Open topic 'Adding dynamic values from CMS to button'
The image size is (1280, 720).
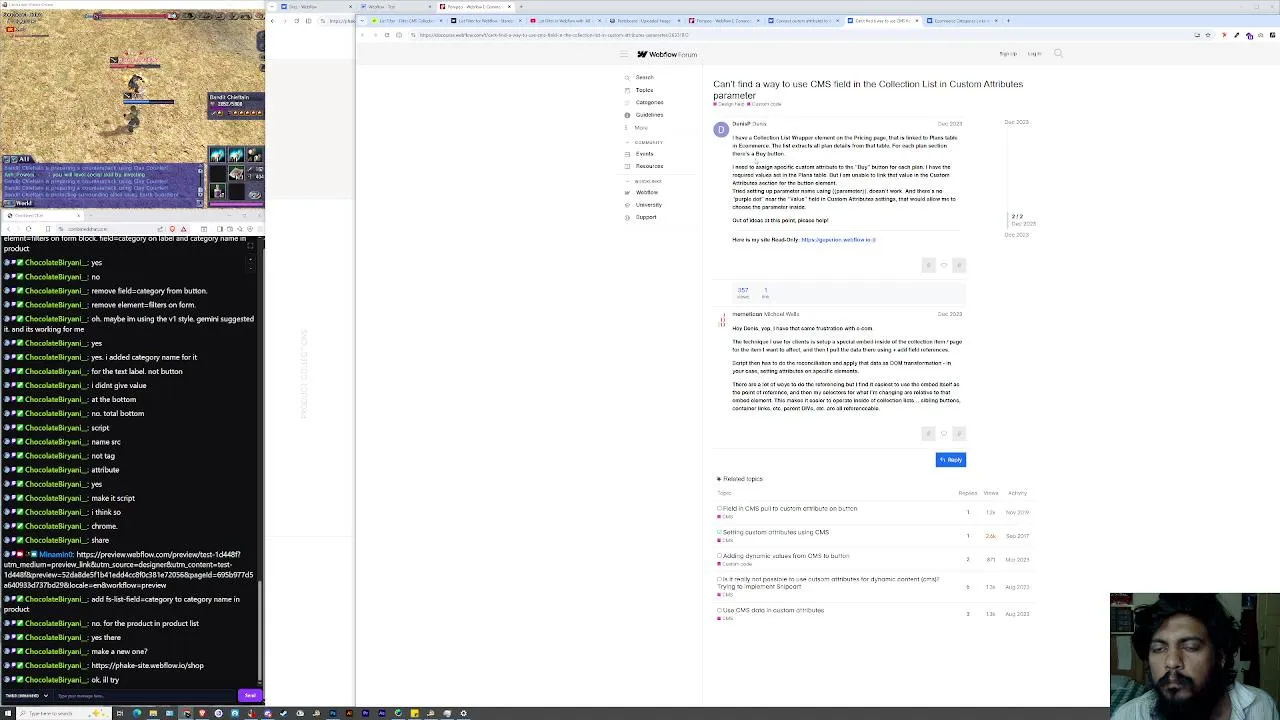[786, 556]
